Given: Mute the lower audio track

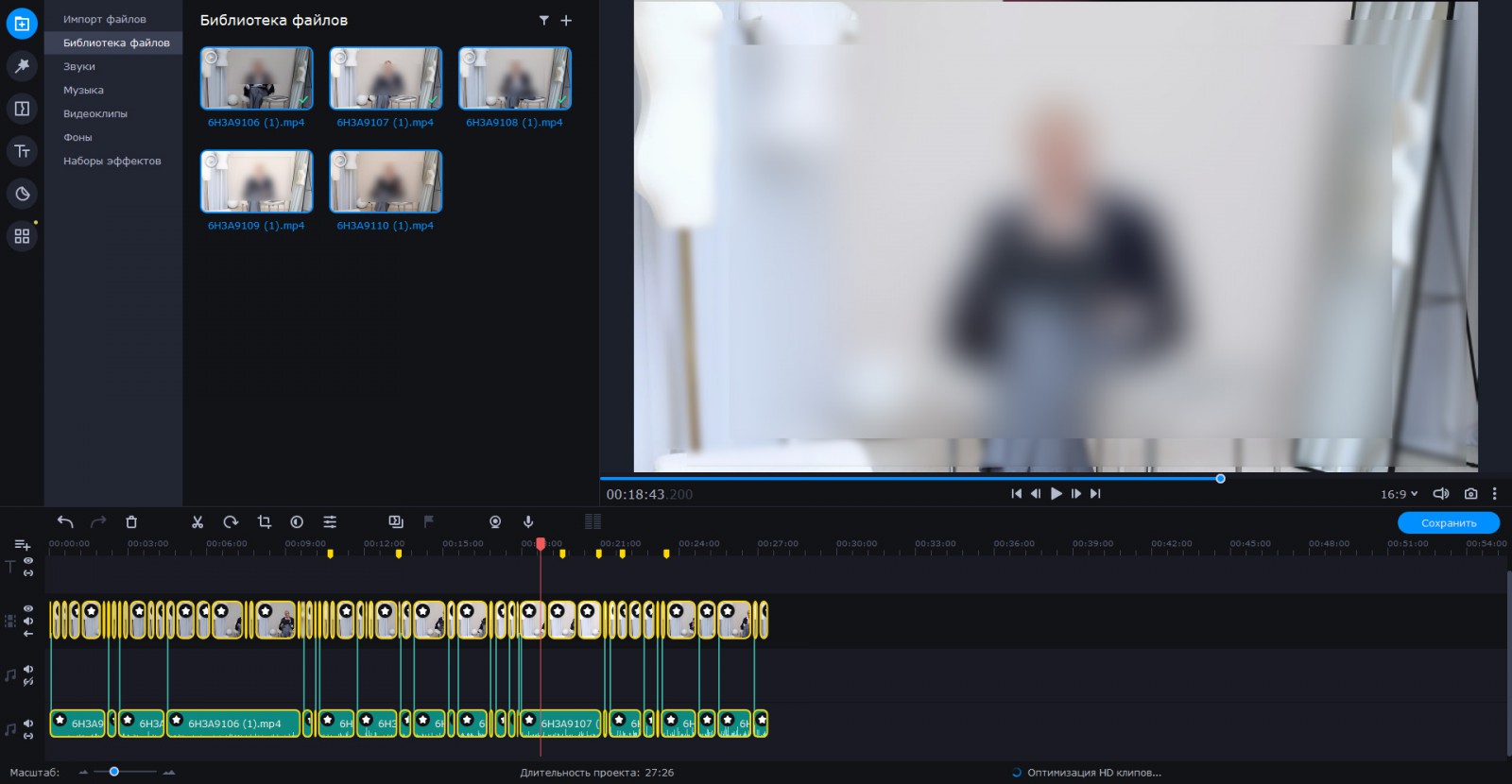Looking at the screenshot, I should point(28,724).
